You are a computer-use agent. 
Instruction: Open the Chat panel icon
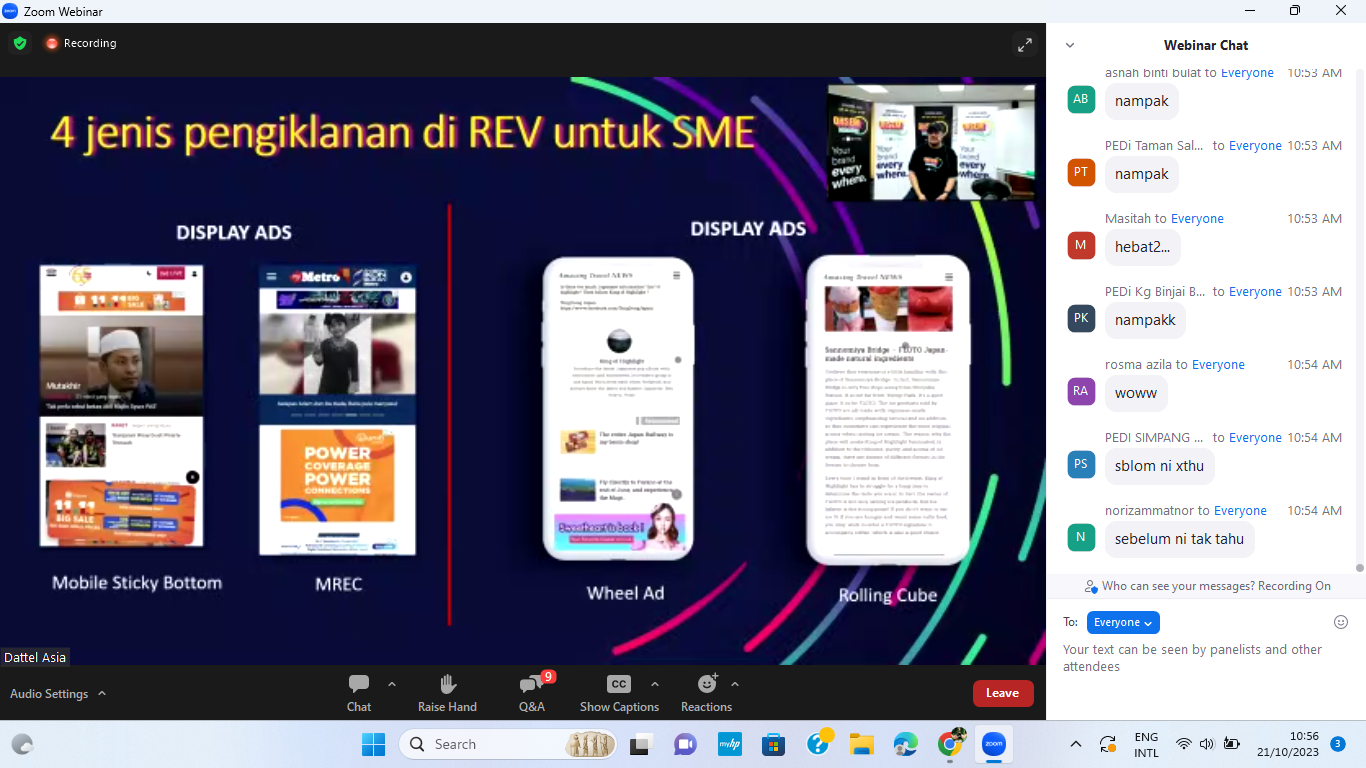click(x=359, y=684)
